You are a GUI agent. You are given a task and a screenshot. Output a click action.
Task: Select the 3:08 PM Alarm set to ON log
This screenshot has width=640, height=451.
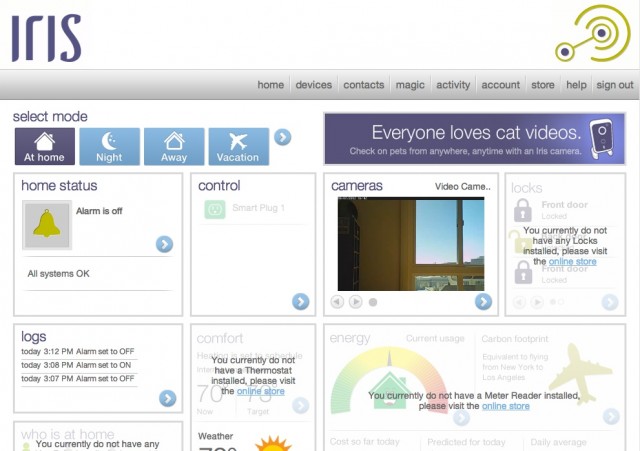click(x=76, y=365)
